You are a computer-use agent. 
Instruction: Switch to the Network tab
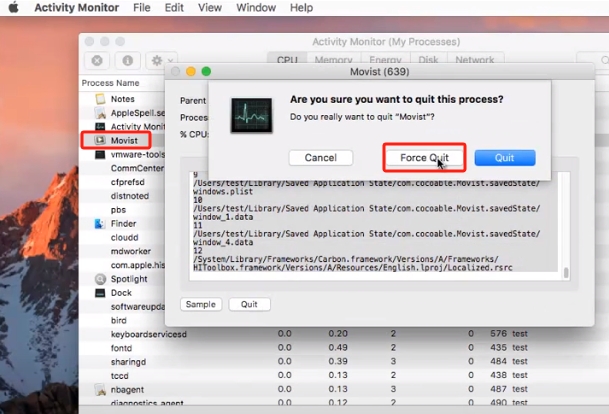(474, 60)
